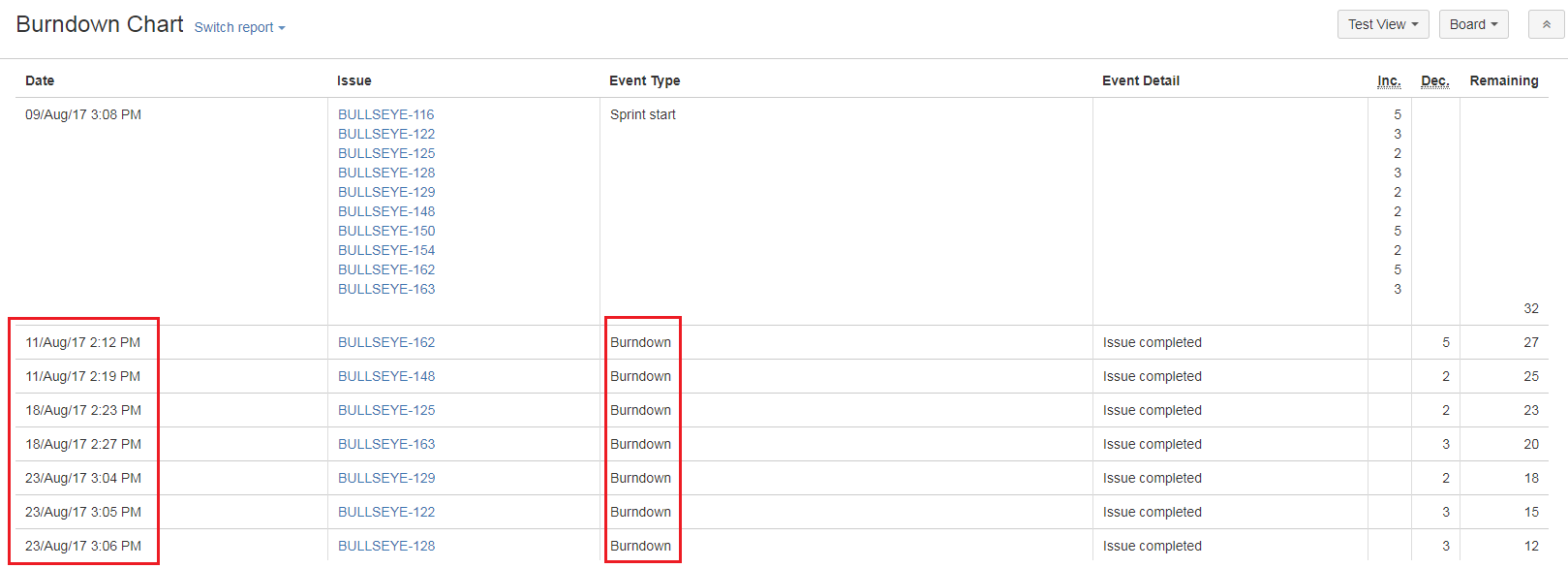Click the Burndown Chart page title
The width and height of the screenshot is (1568, 568).
pos(100,24)
